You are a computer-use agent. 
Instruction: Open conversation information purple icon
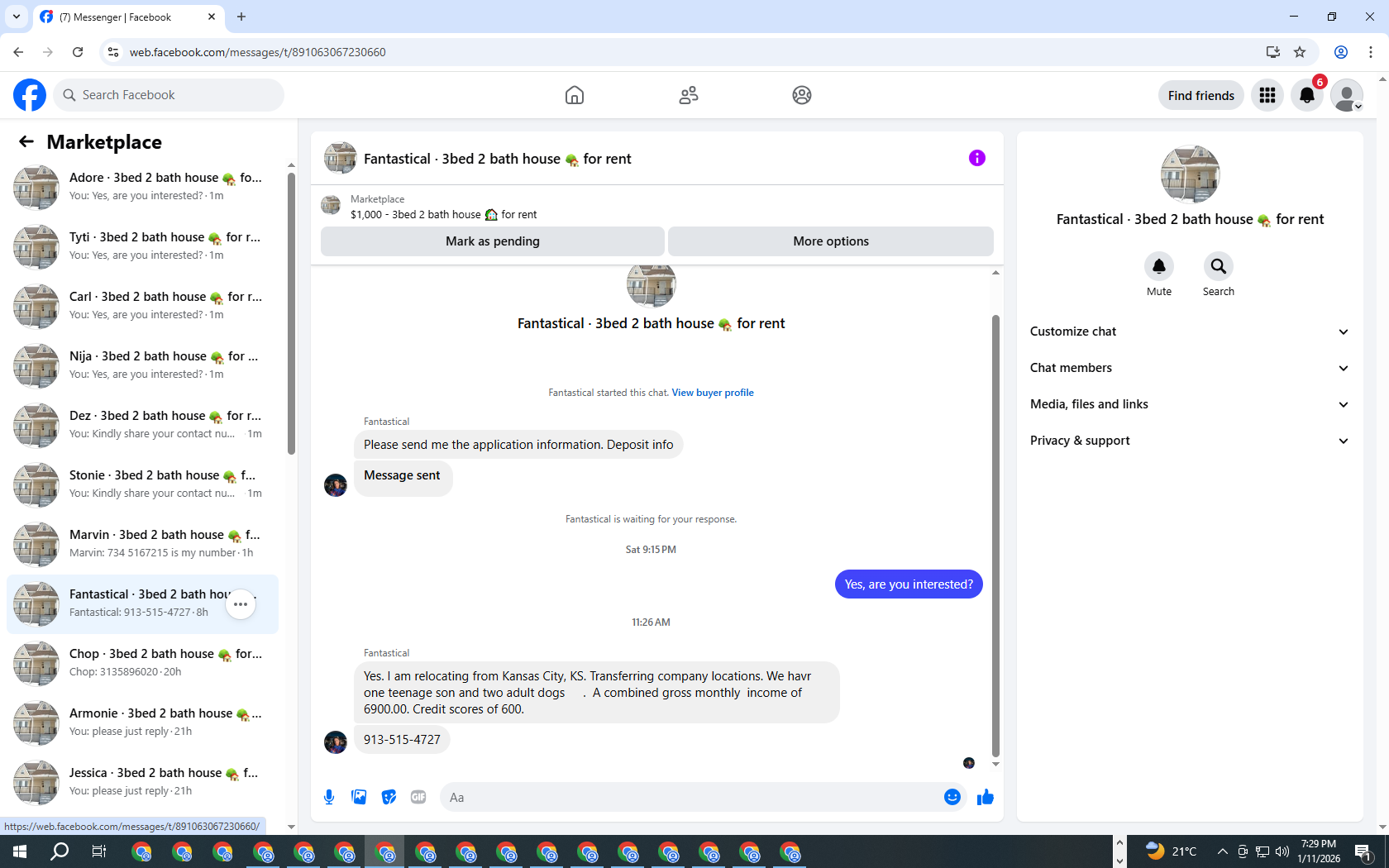click(977, 158)
